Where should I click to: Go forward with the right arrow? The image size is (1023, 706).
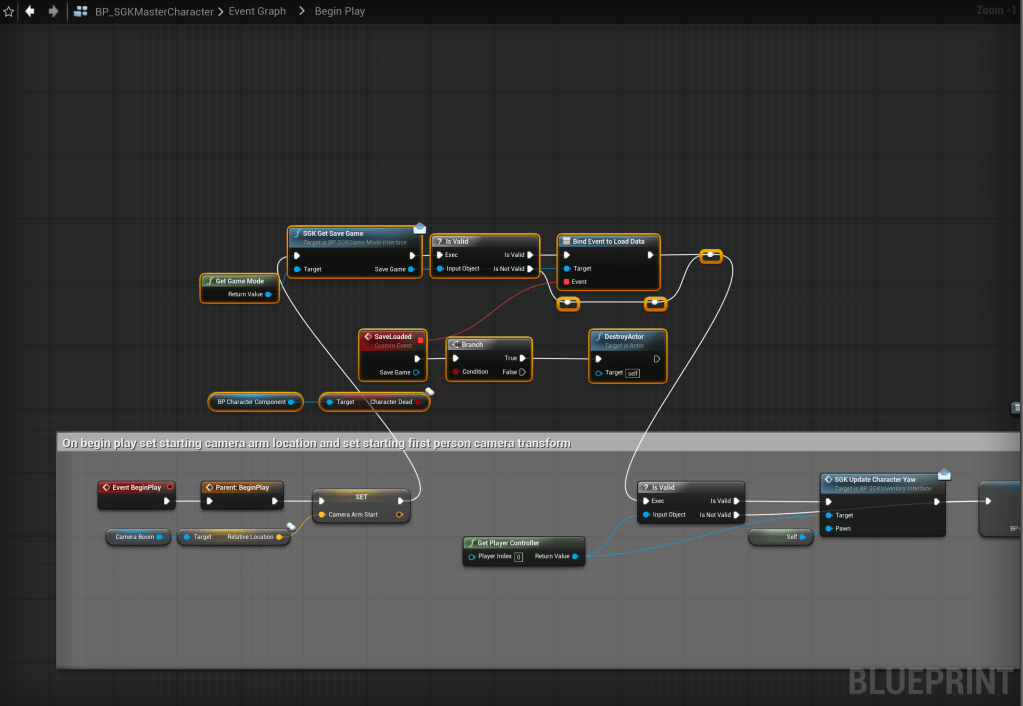[x=53, y=12]
